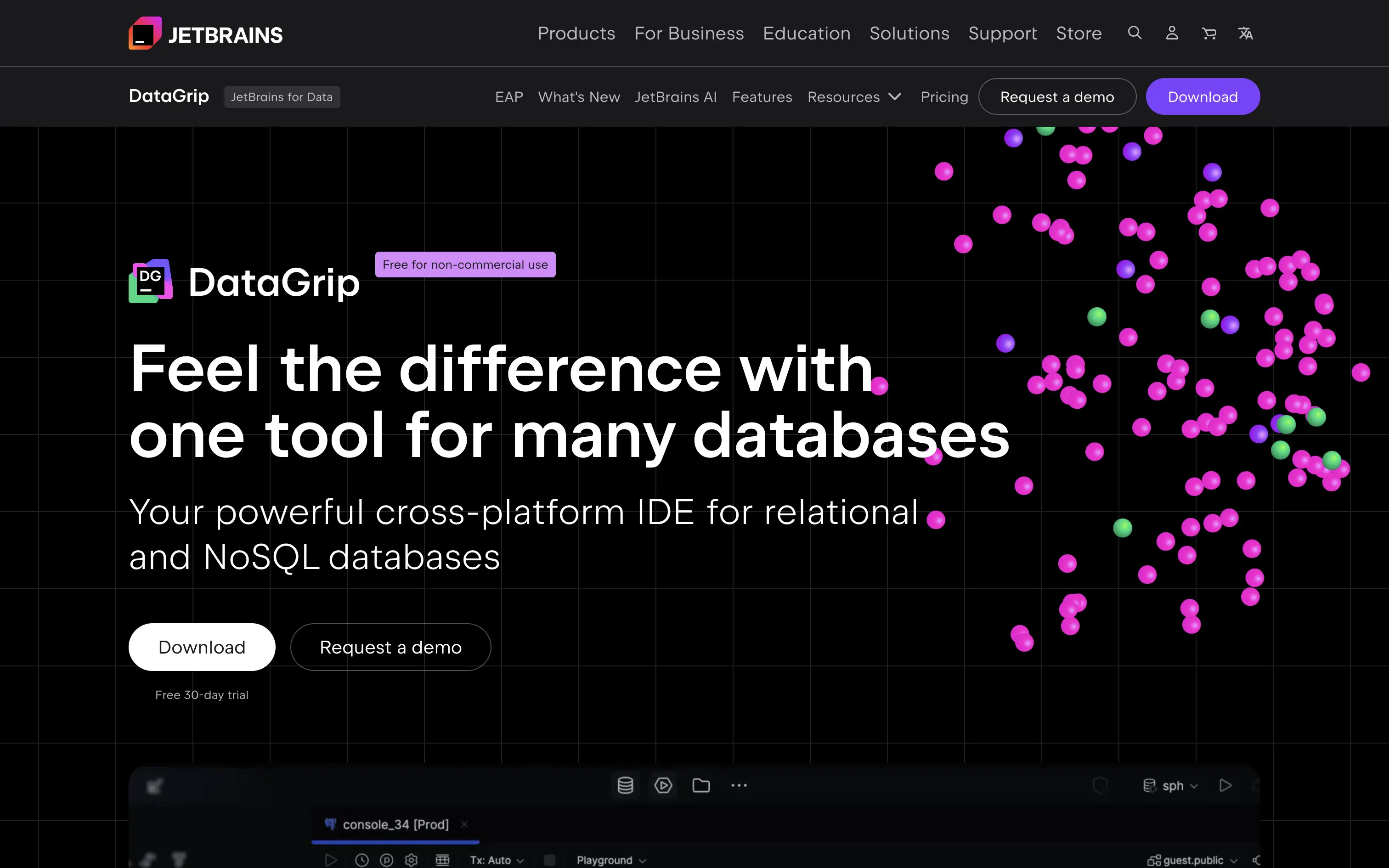Image resolution: width=1389 pixels, height=868 pixels.
Task: Open the Support menu
Action: [1003, 33]
